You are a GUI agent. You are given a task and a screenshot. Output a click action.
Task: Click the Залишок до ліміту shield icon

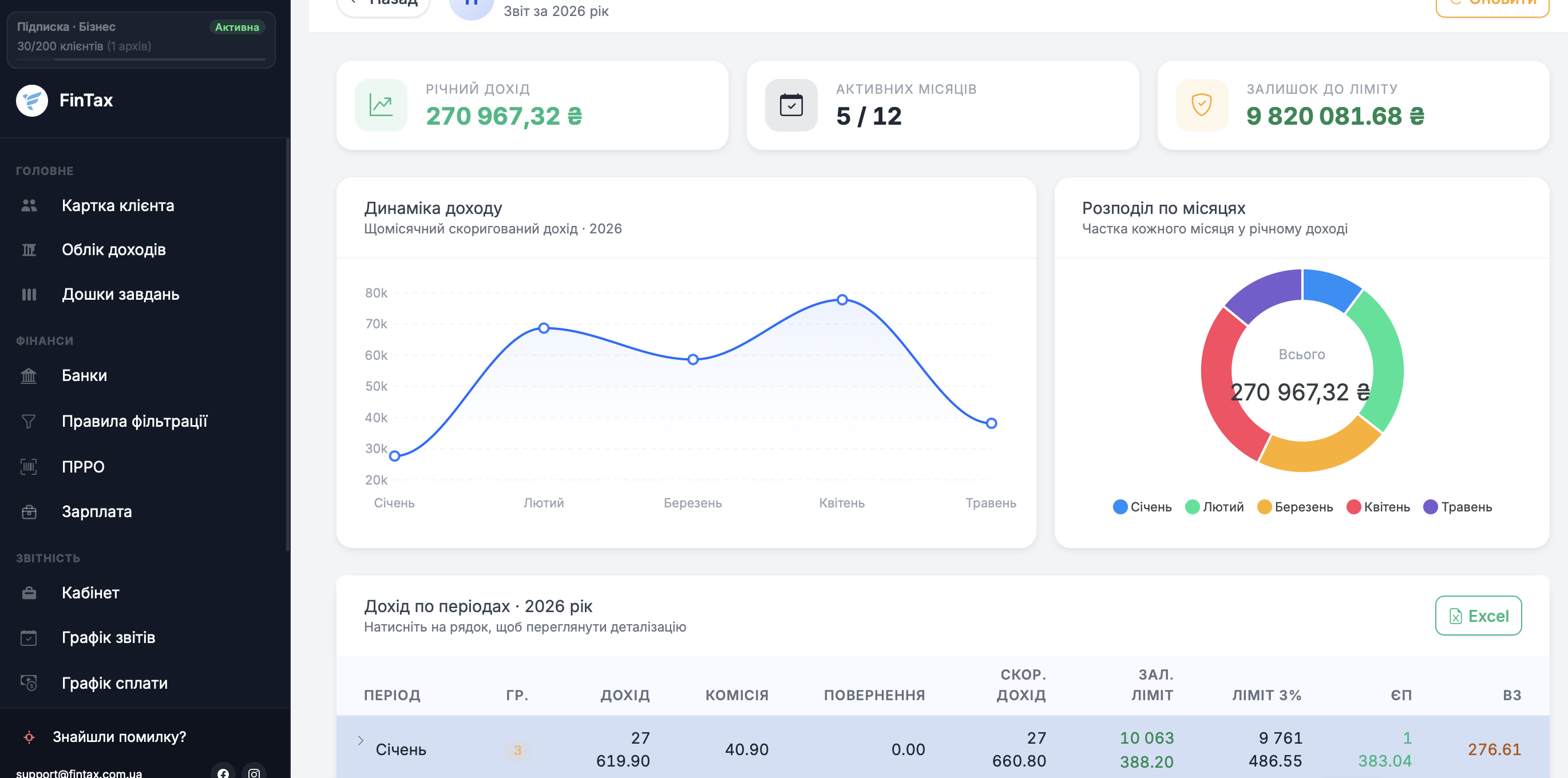(1202, 105)
